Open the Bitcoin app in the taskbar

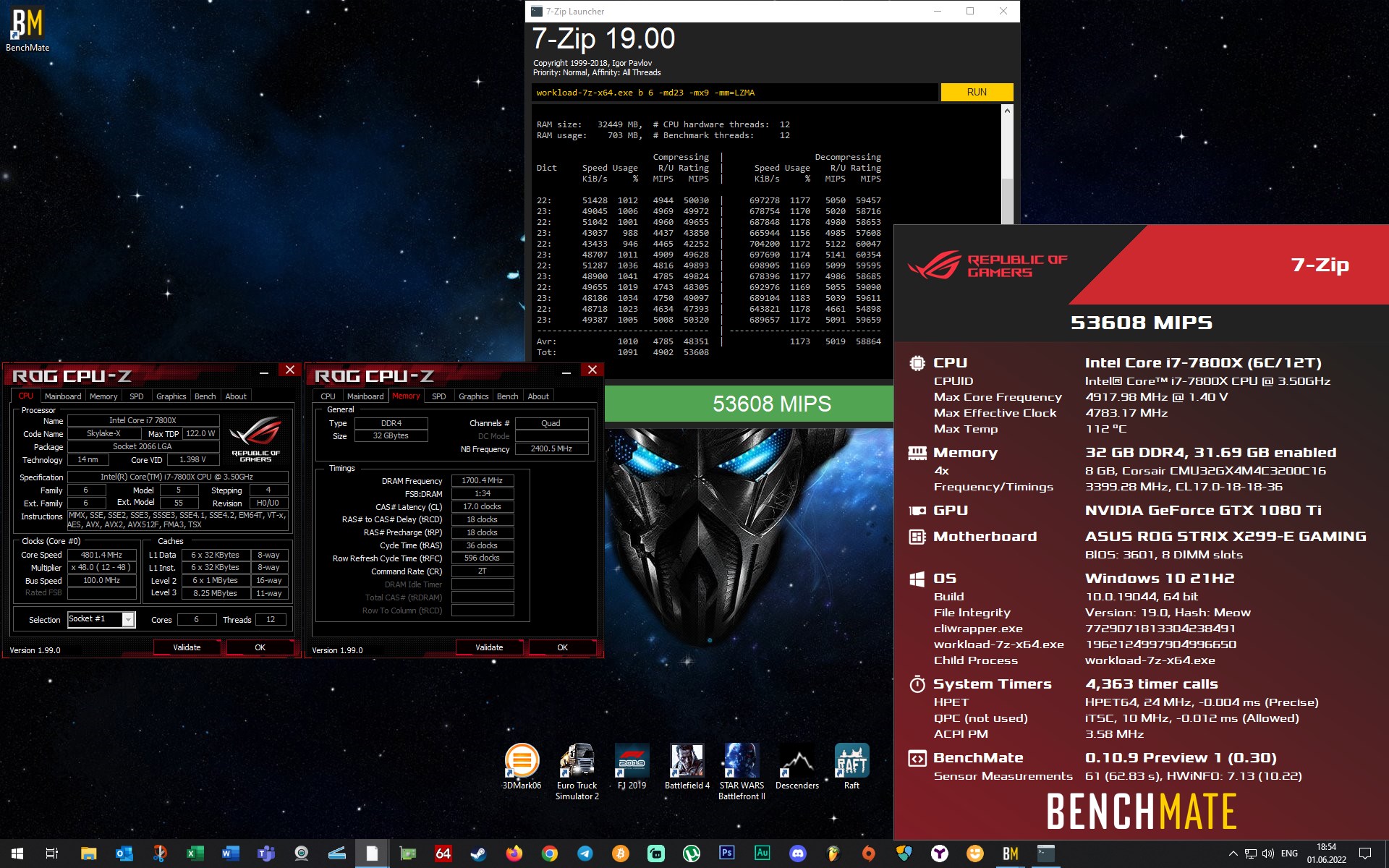620,854
